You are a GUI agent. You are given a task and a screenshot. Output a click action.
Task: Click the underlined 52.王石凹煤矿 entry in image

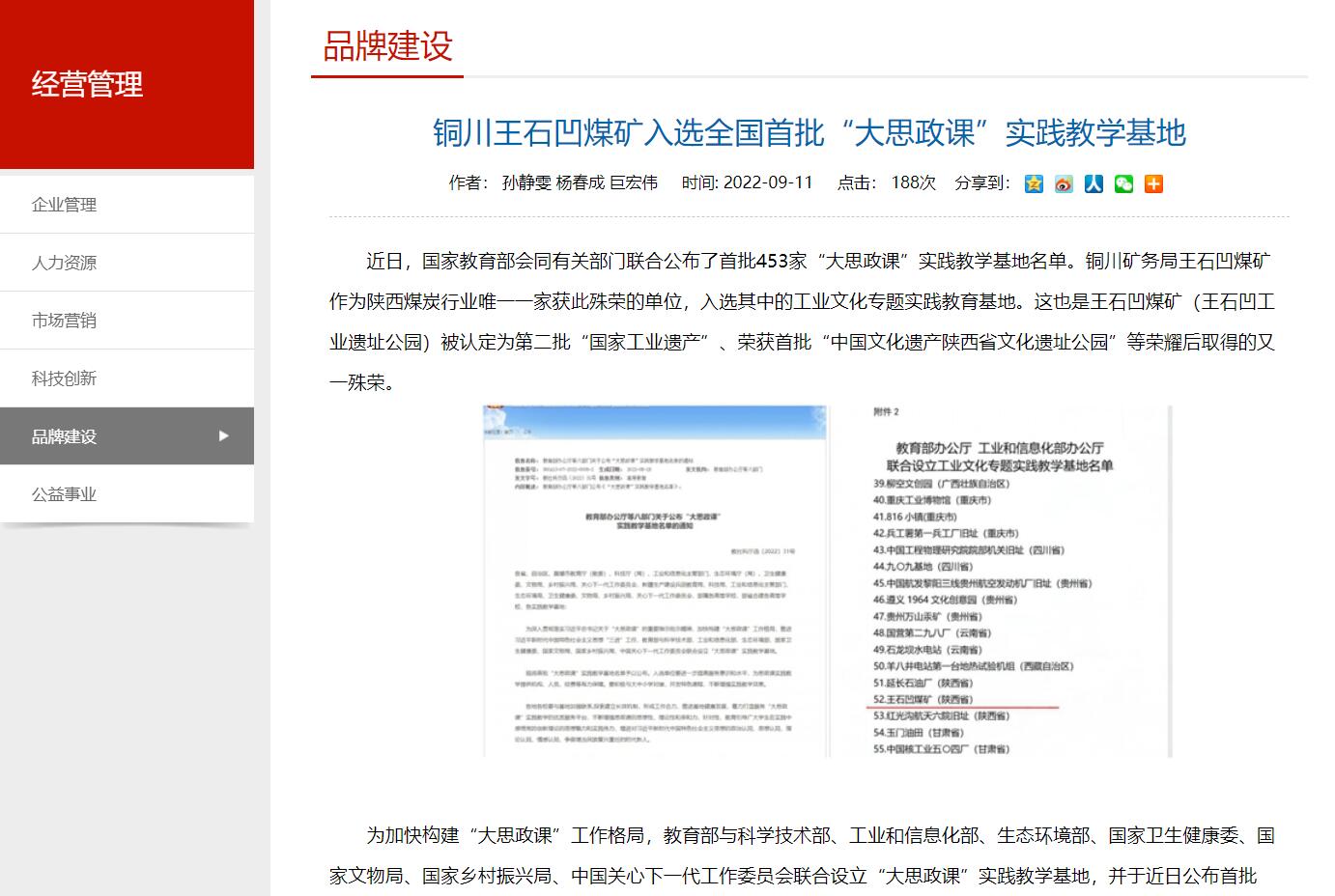[923, 699]
